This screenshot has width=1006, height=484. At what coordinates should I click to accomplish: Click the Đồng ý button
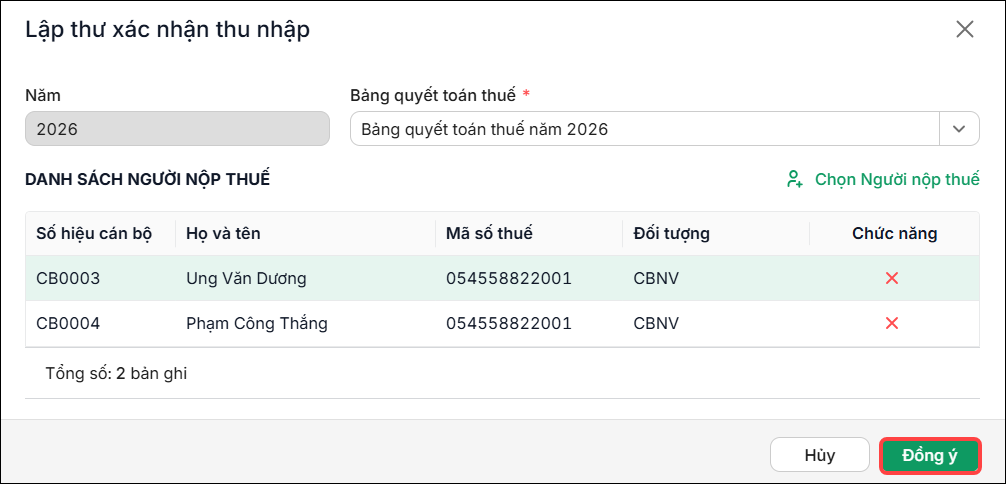click(x=930, y=456)
